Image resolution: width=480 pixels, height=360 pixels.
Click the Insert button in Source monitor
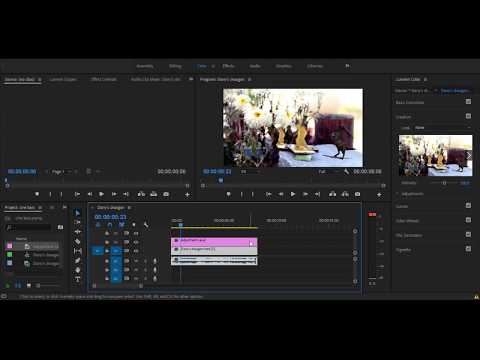(141, 194)
